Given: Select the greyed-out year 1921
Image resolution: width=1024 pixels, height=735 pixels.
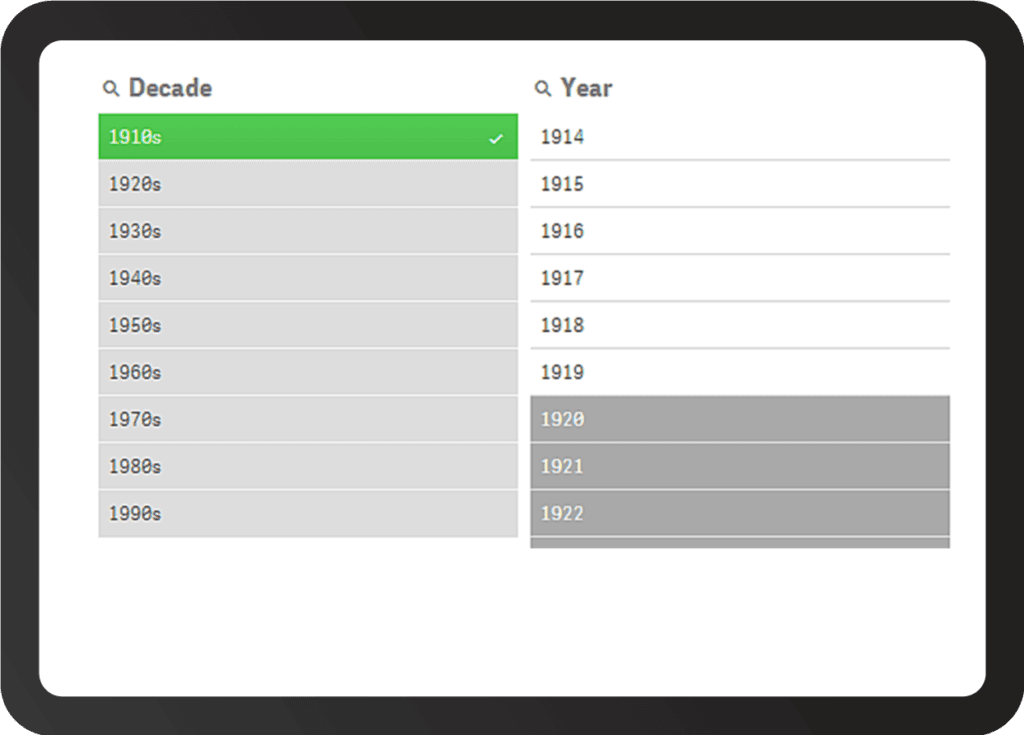Looking at the screenshot, I should (x=740, y=466).
